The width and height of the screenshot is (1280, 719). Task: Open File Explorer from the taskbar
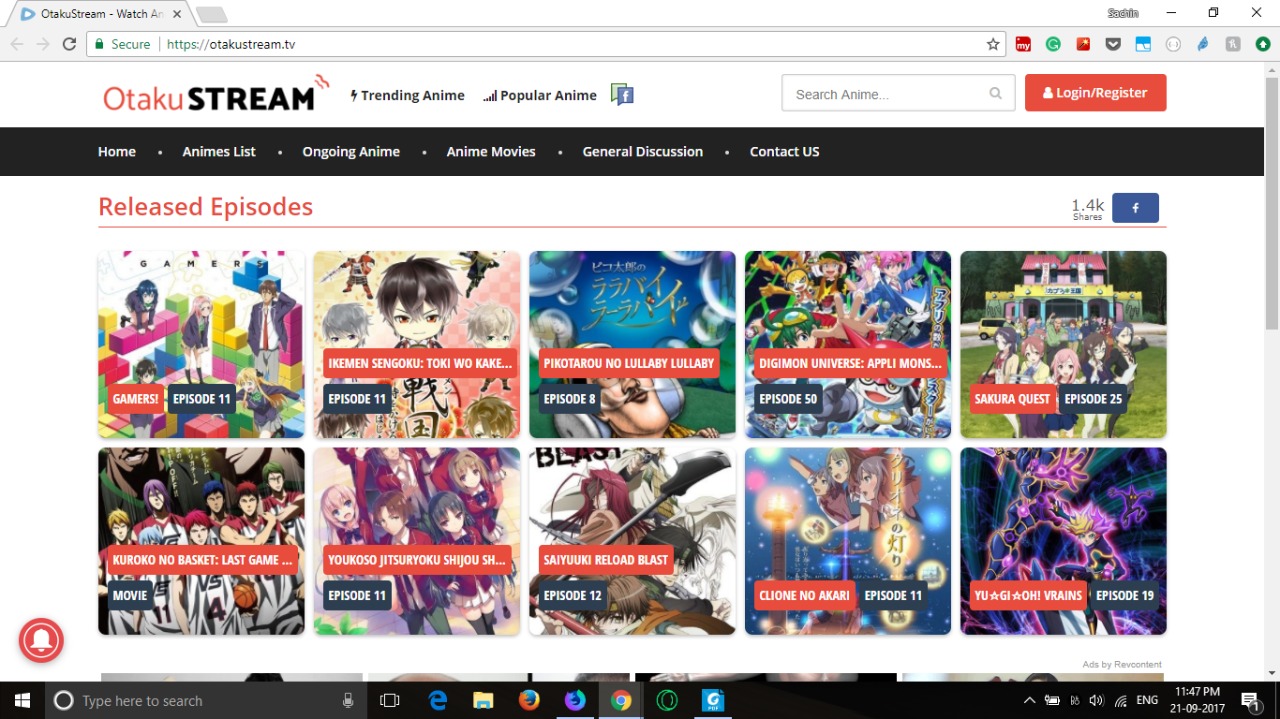[x=483, y=700]
